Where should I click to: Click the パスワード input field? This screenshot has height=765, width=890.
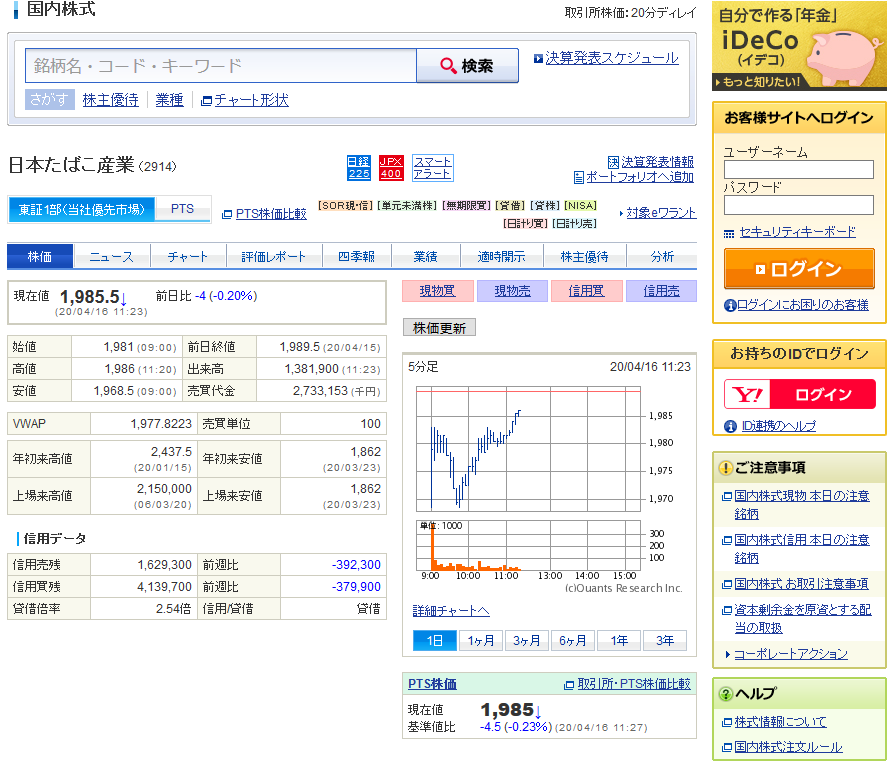point(799,205)
